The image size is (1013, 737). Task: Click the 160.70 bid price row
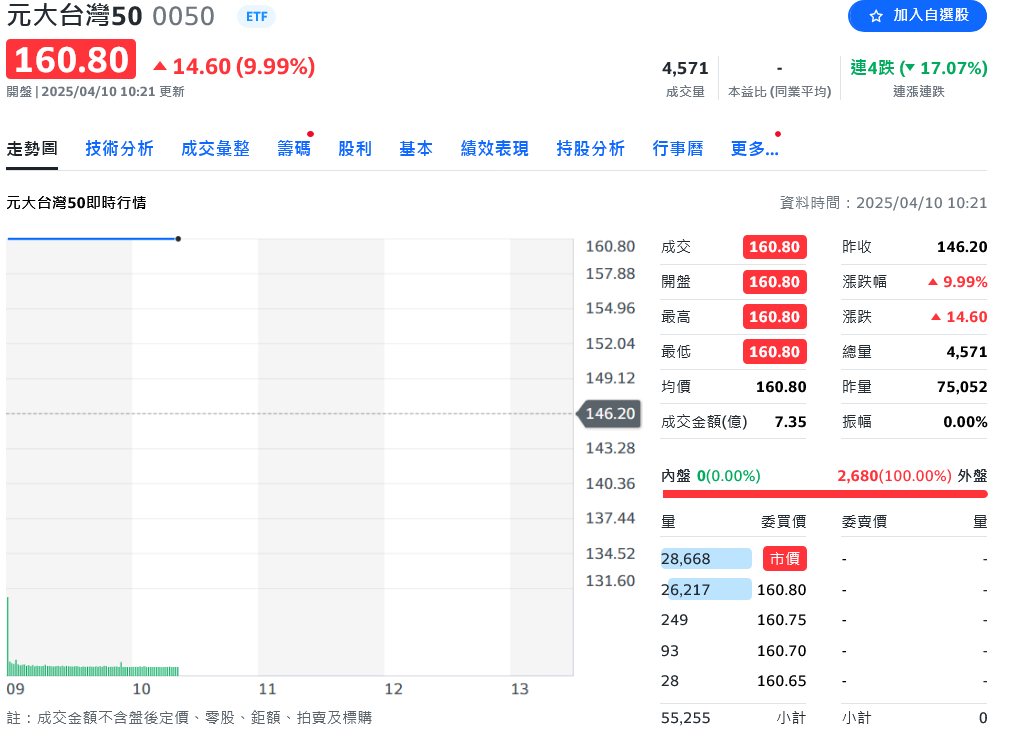(781, 650)
